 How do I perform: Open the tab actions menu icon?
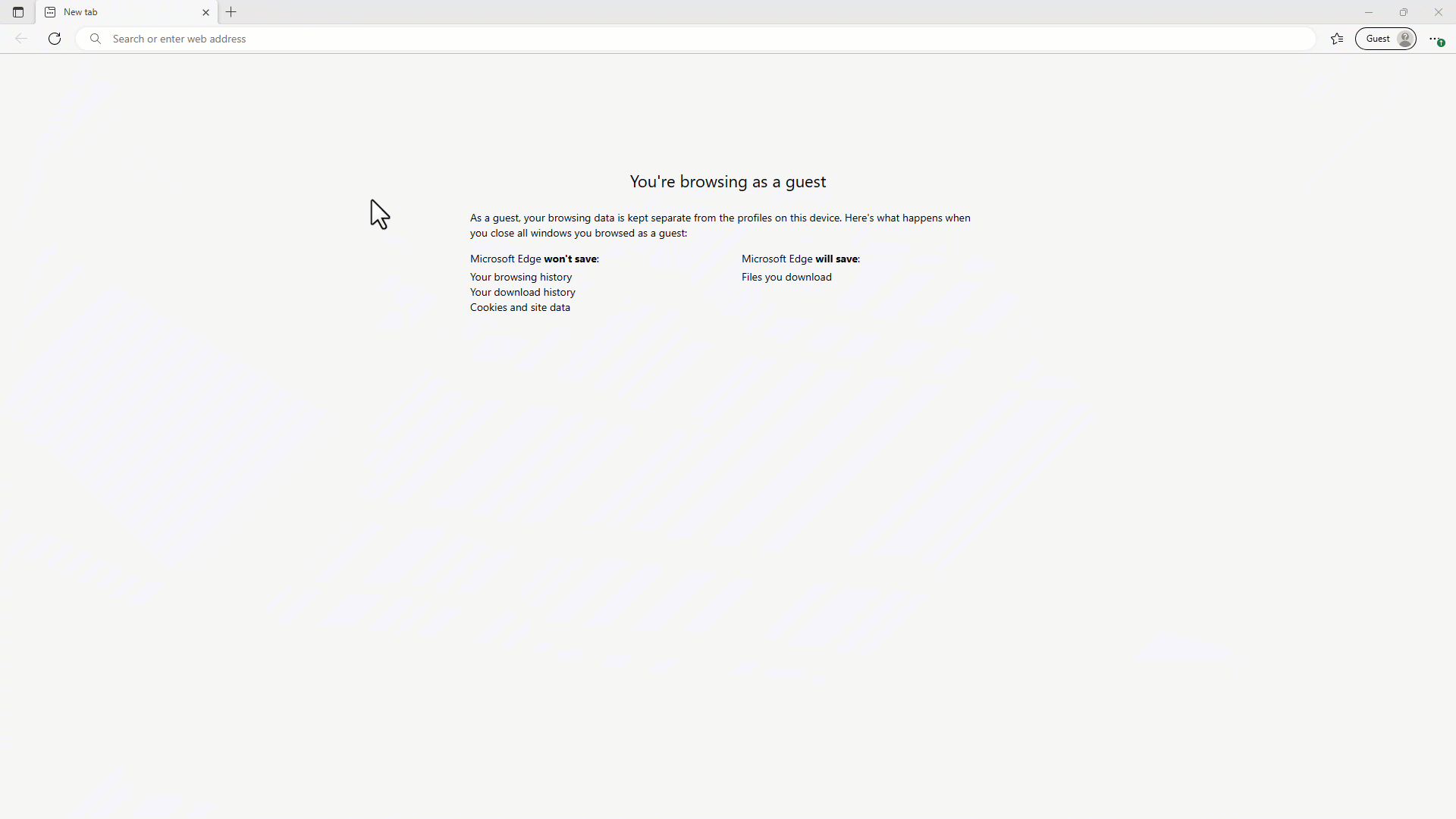click(x=18, y=12)
